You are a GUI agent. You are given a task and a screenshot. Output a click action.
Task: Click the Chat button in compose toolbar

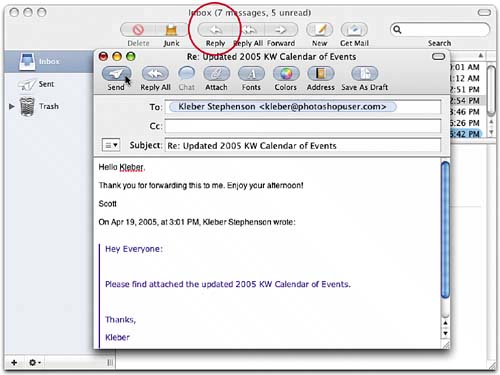[186, 74]
